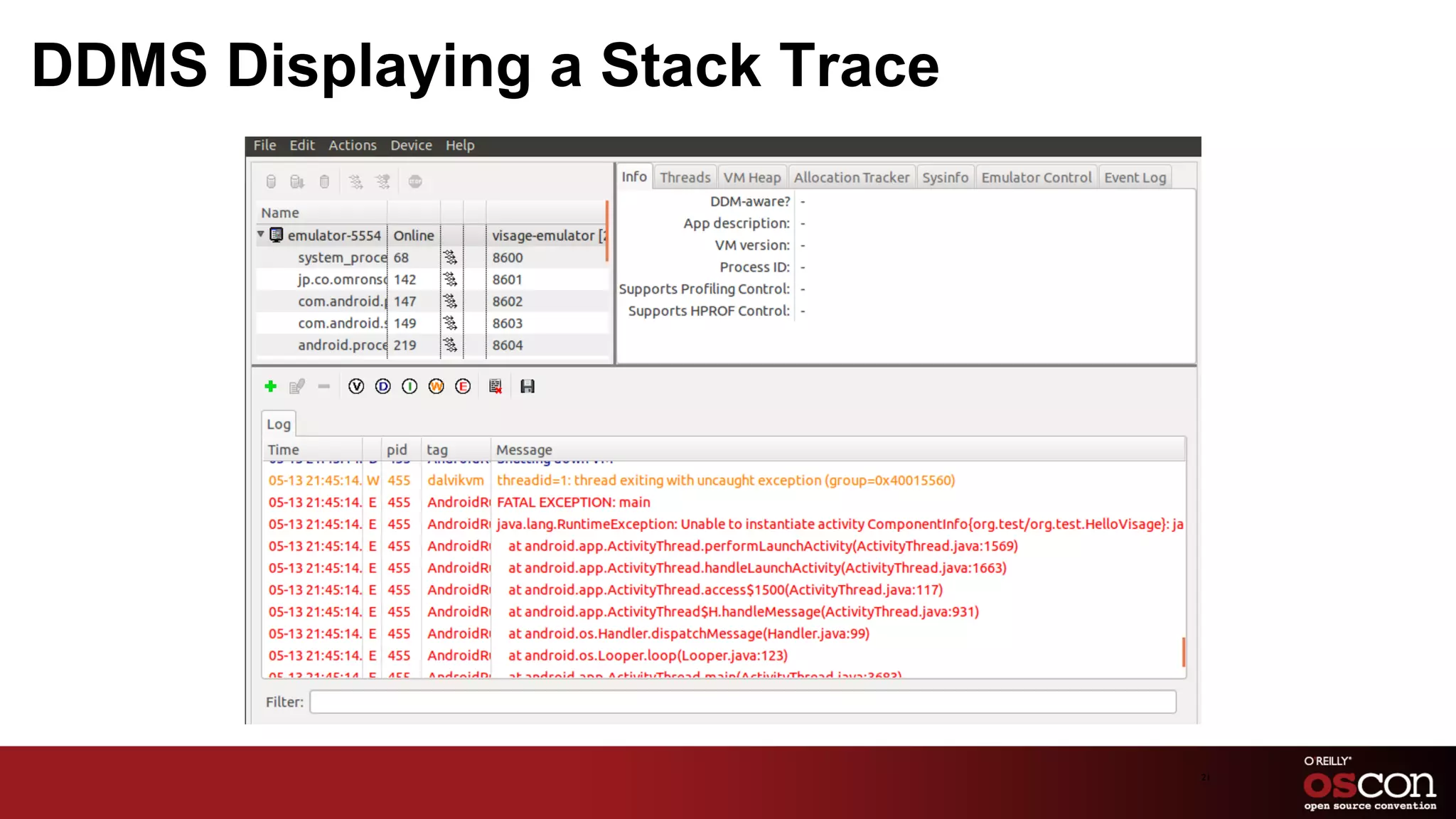Click the edit log filter icon
Screen dimensions: 1456x819
[x=297, y=386]
